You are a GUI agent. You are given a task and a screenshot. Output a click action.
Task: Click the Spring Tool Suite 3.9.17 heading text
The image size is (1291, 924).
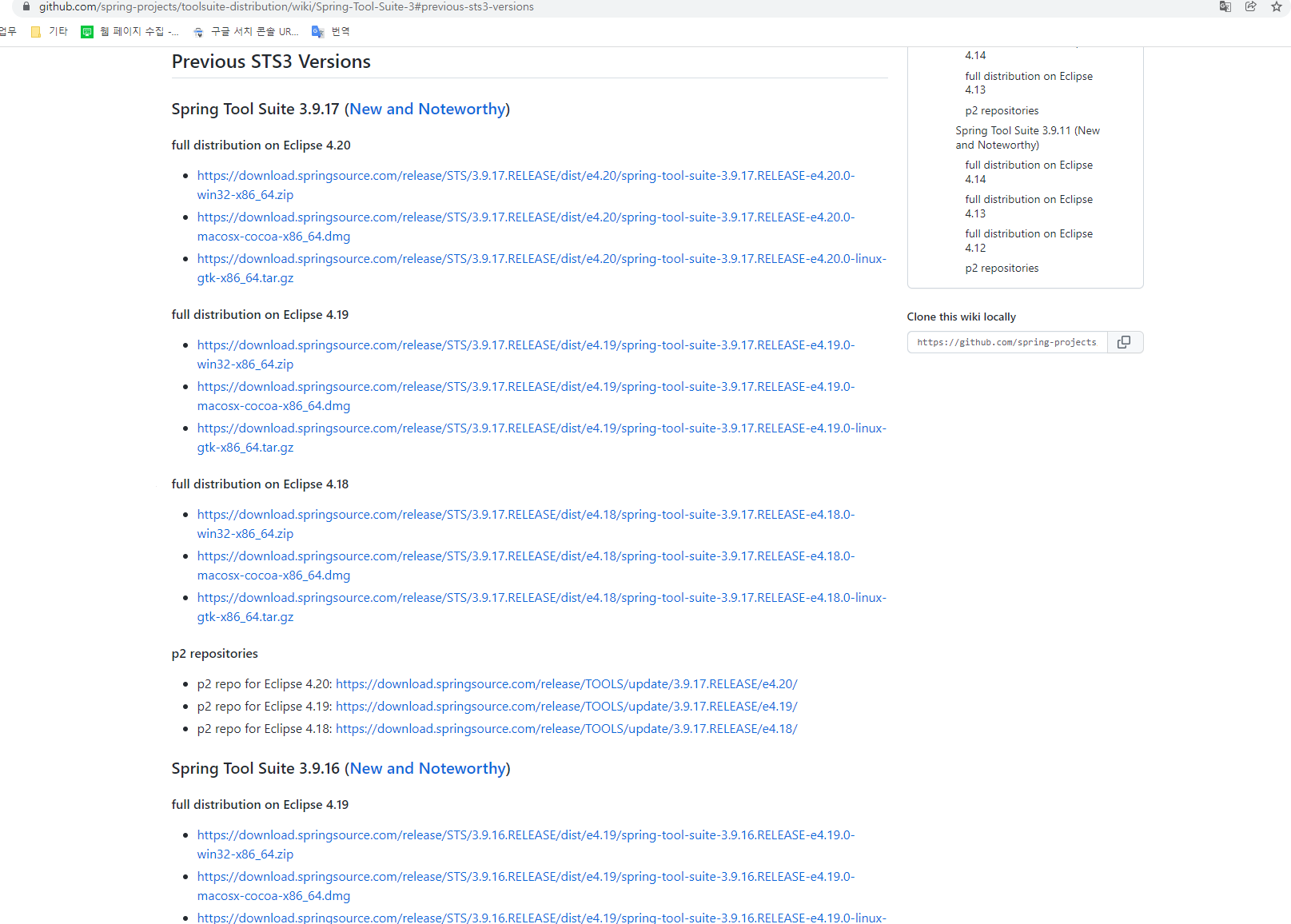click(x=256, y=109)
